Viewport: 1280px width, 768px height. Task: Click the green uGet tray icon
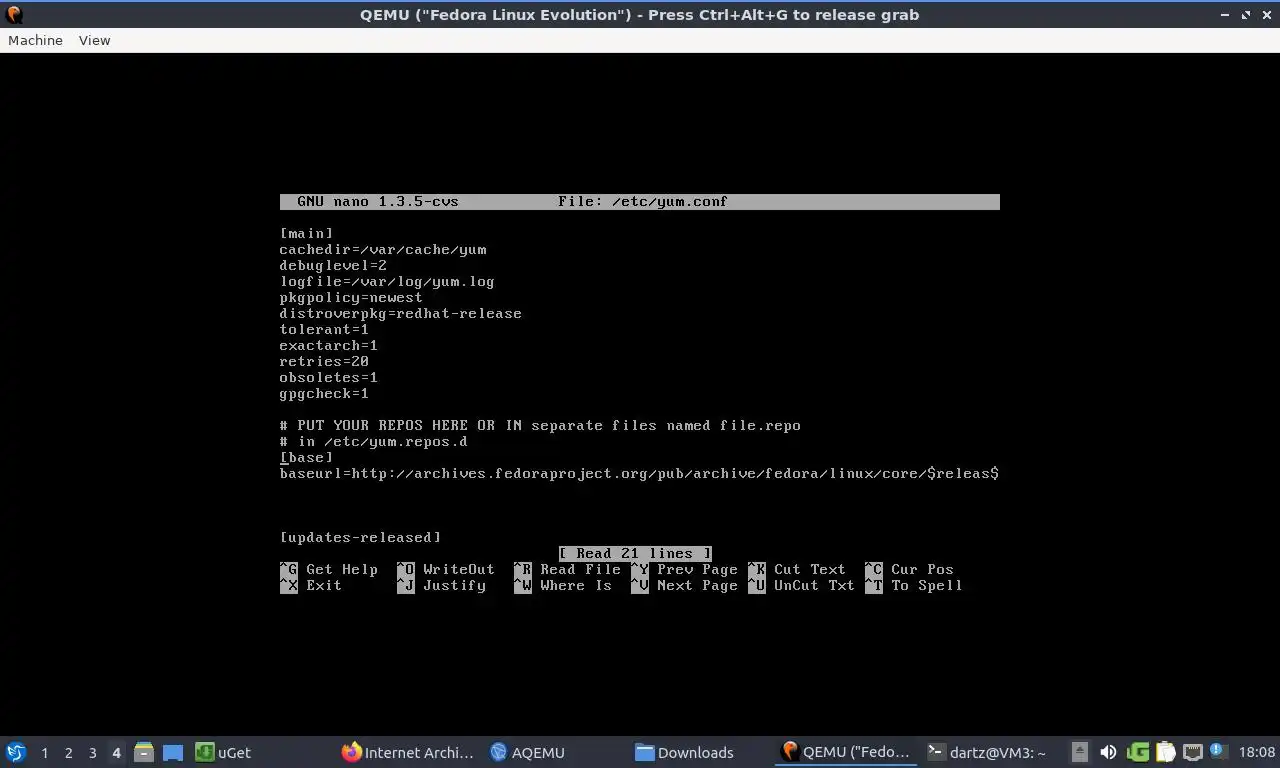tap(1138, 752)
